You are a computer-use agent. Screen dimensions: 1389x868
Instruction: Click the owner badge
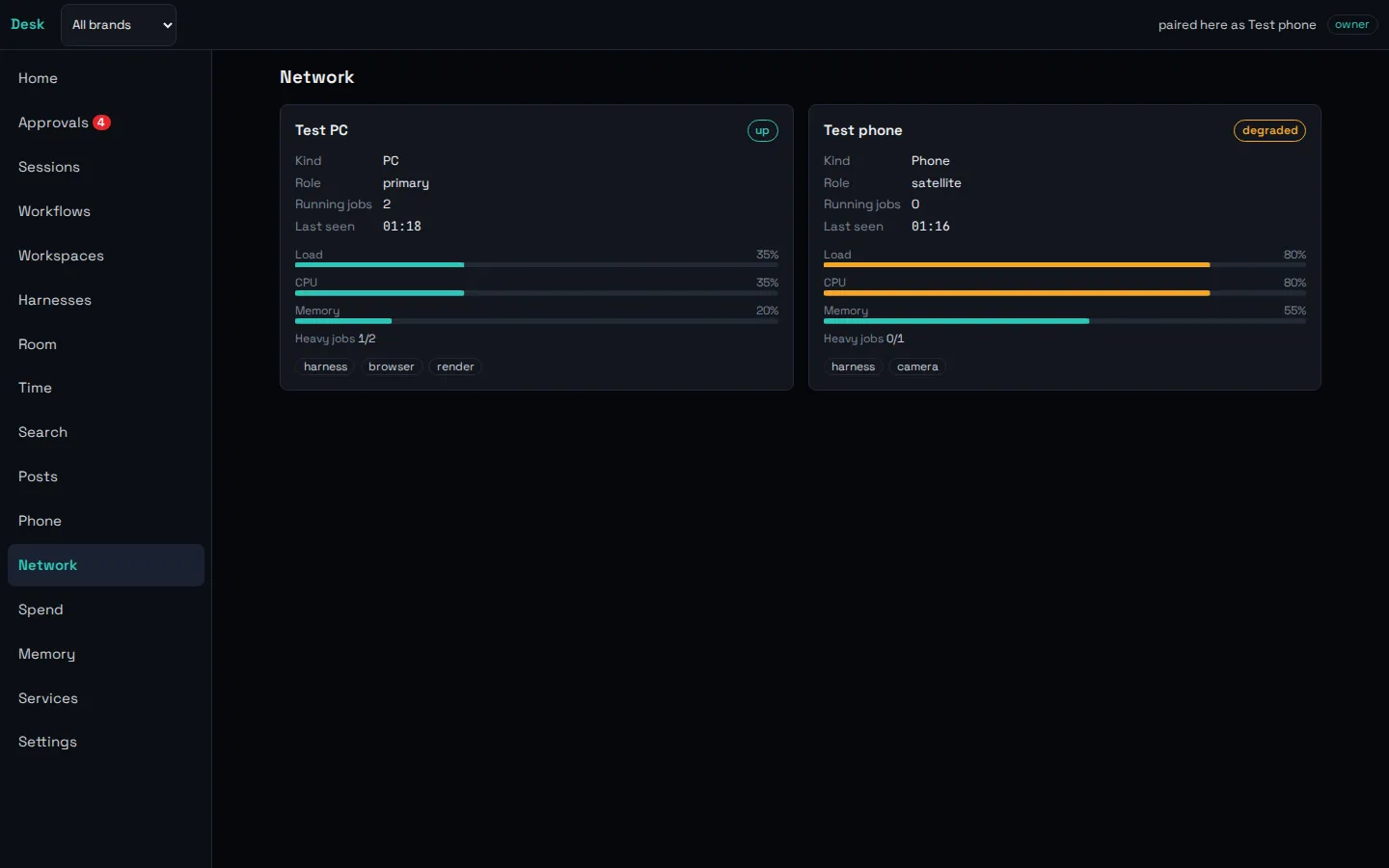1351,25
